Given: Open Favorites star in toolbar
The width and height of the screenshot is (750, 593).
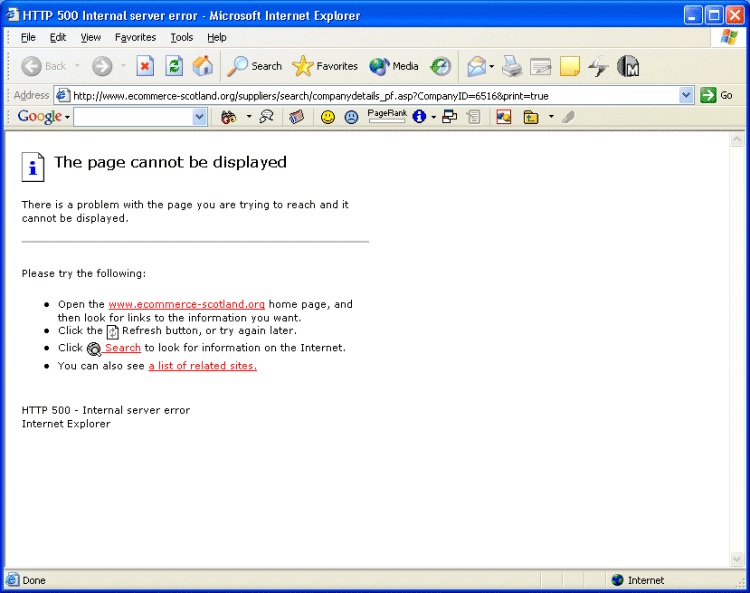Looking at the screenshot, I should [x=325, y=66].
